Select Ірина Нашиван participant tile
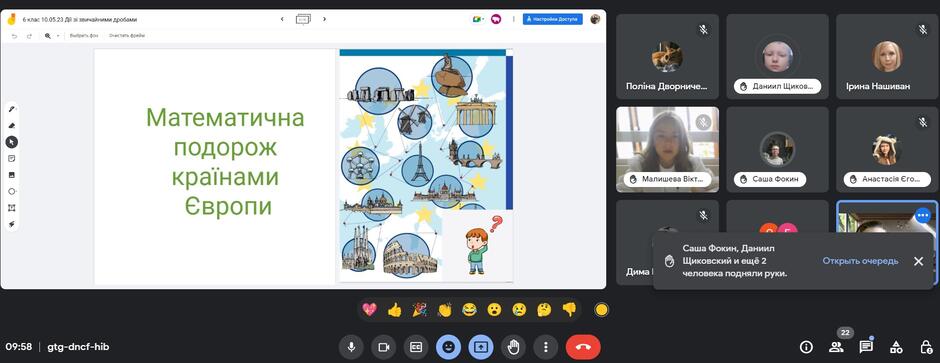The image size is (940, 363). click(887, 57)
